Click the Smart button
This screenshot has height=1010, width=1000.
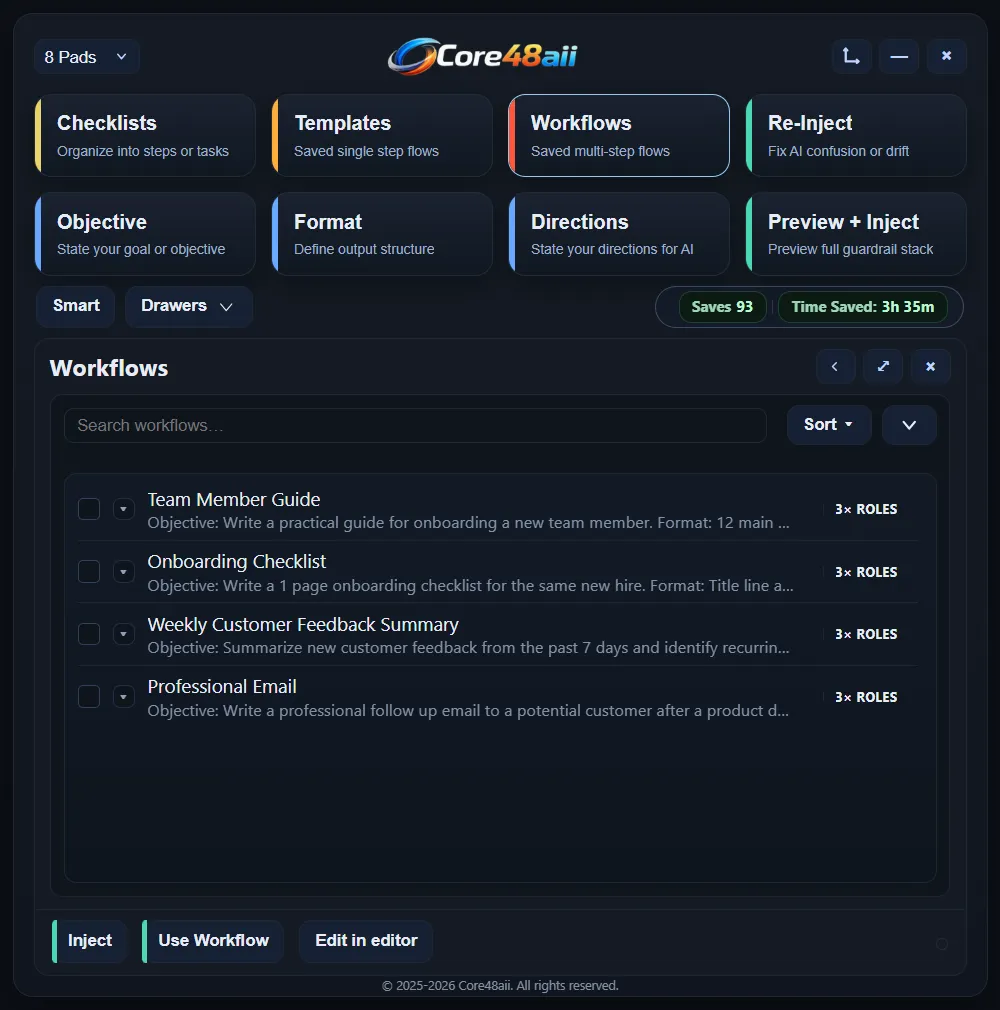[x=76, y=307]
